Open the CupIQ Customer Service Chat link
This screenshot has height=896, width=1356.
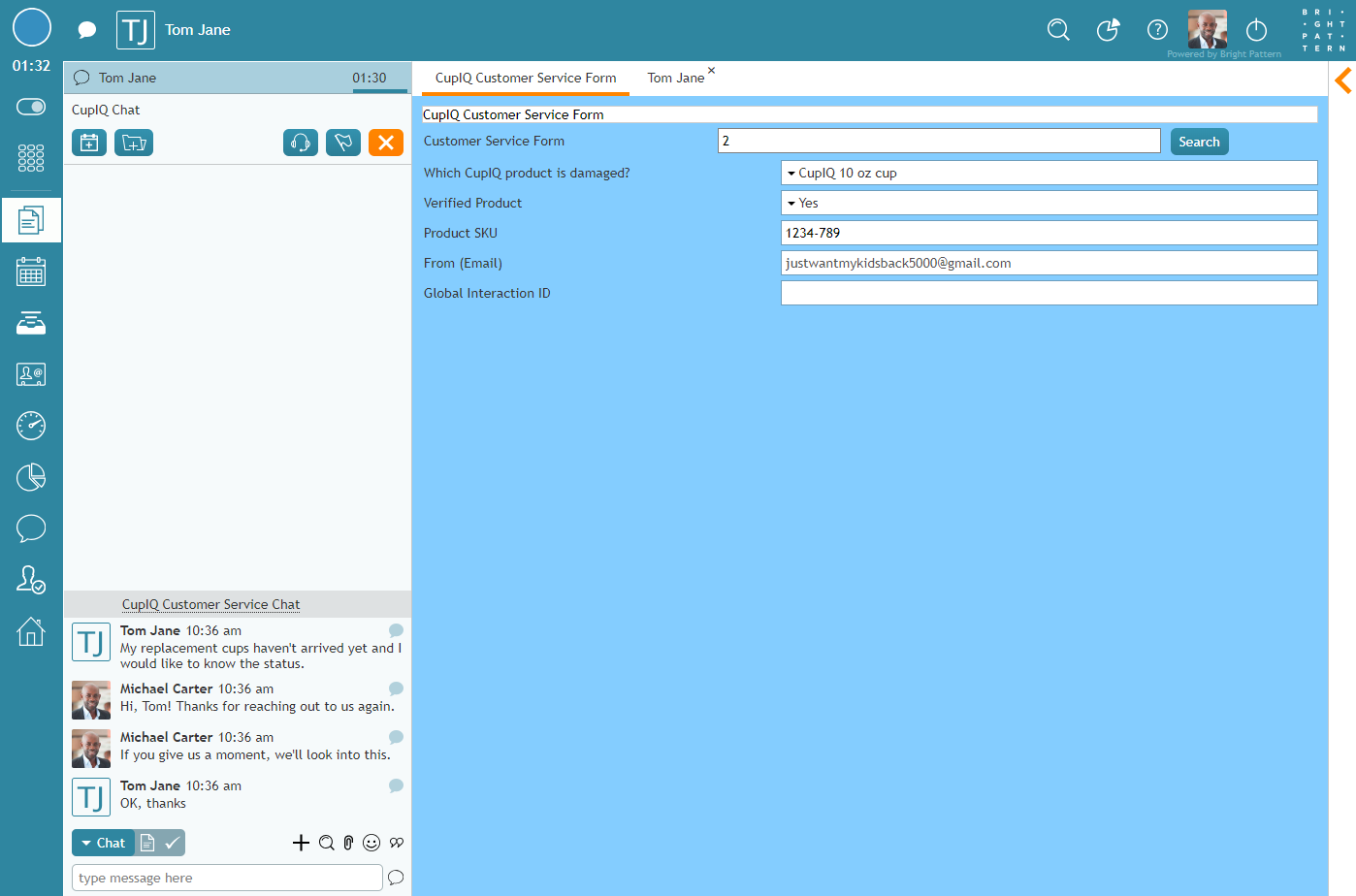(210, 604)
